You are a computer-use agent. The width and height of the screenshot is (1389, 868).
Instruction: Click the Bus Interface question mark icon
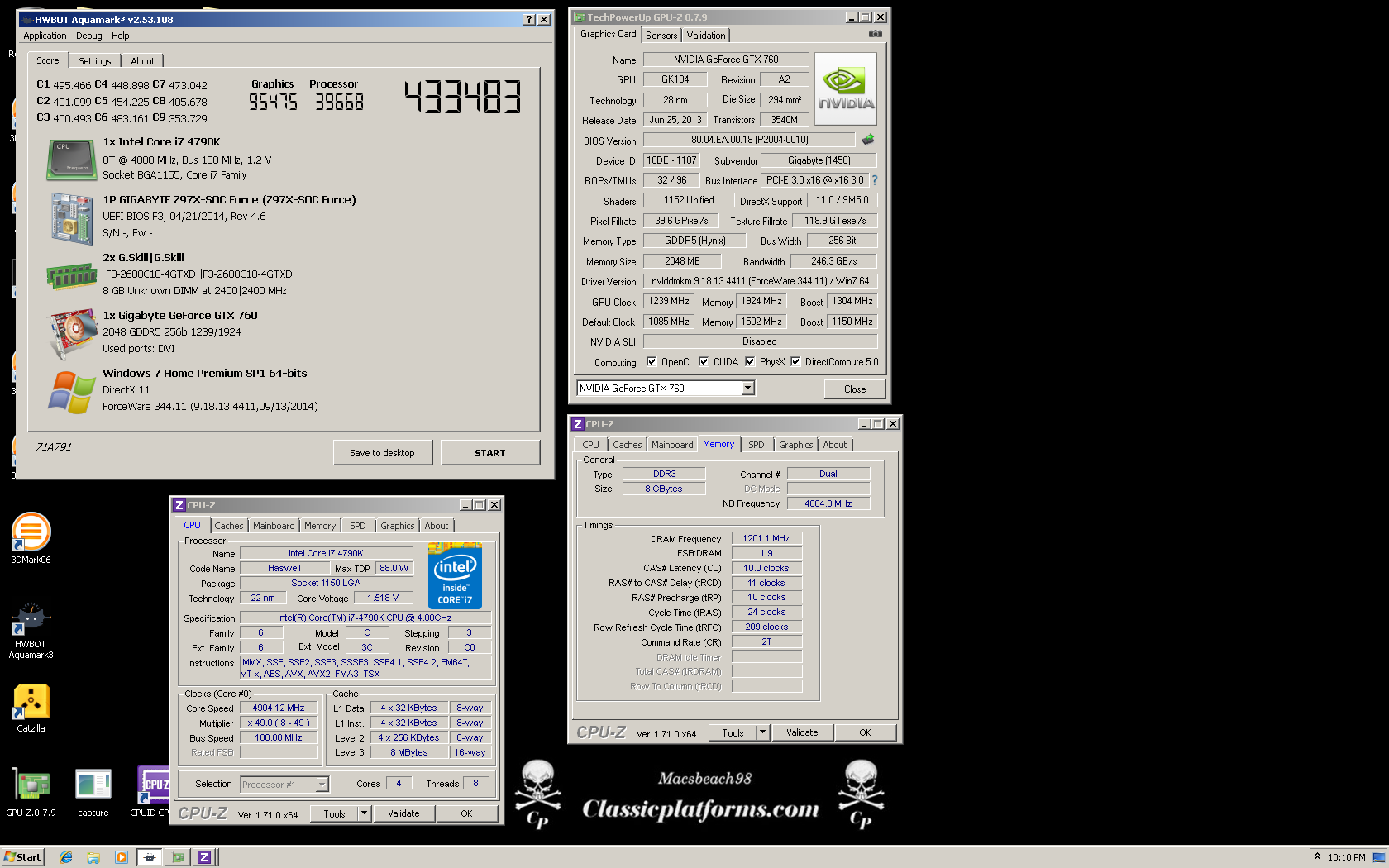(875, 180)
